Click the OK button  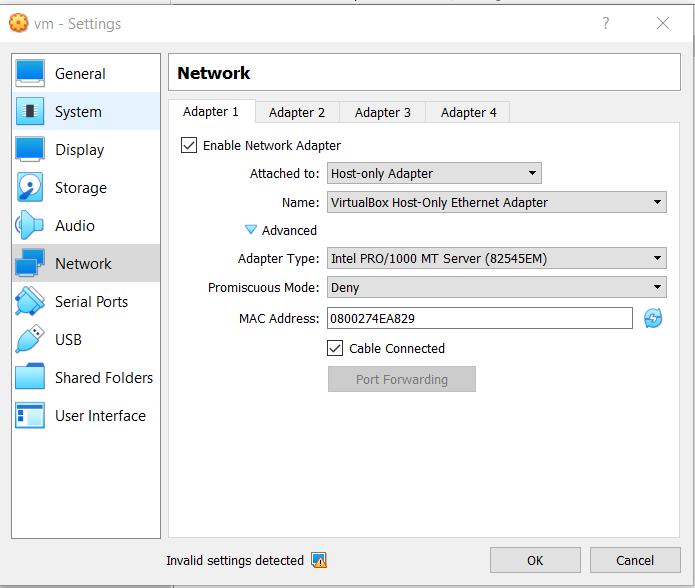click(535, 561)
